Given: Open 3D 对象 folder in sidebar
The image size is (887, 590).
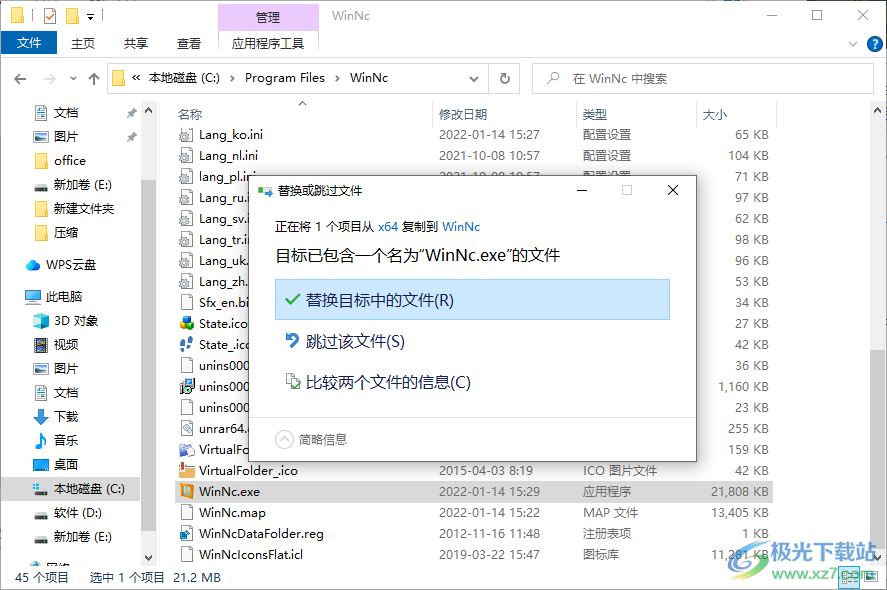Looking at the screenshot, I should click(75, 321).
